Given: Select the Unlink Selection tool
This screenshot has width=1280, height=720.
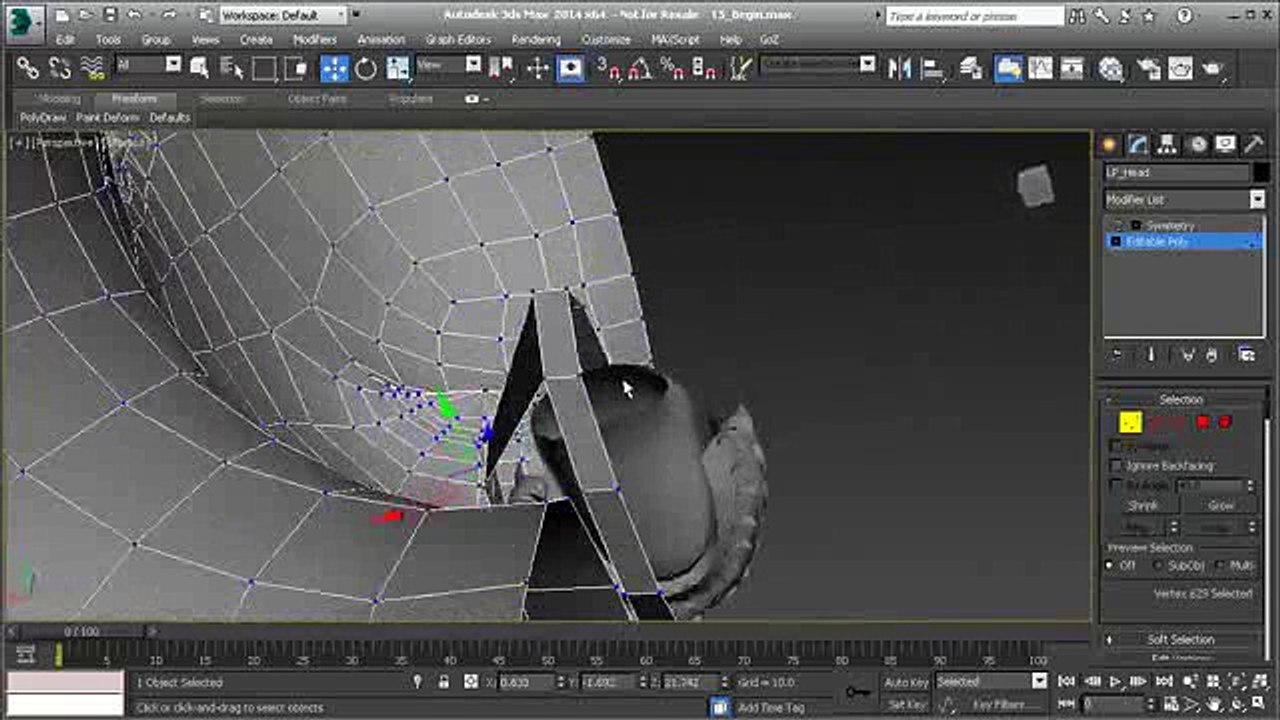Looking at the screenshot, I should coord(60,68).
